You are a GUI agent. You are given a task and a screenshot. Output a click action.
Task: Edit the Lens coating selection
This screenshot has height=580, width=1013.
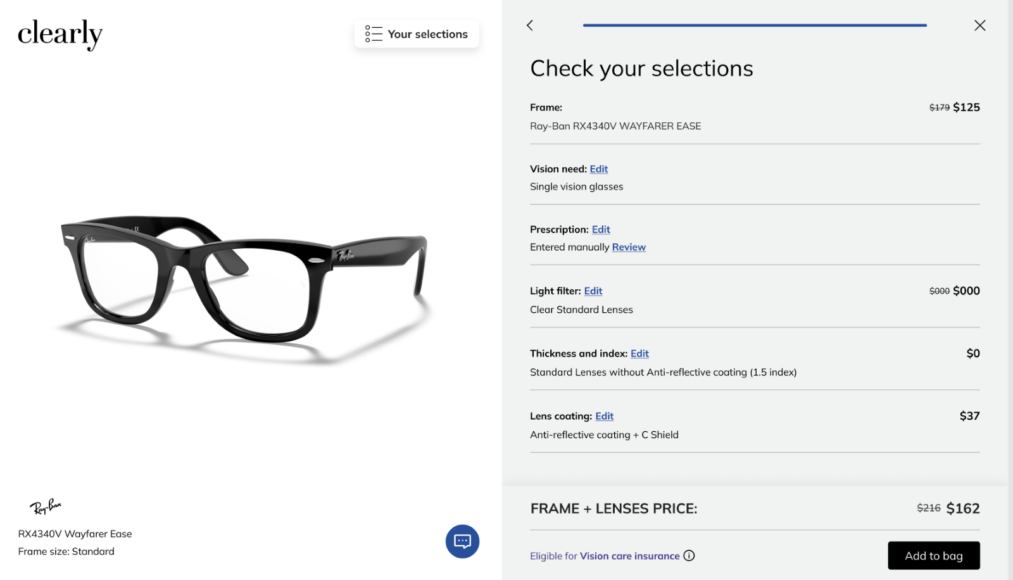pyautogui.click(x=604, y=415)
